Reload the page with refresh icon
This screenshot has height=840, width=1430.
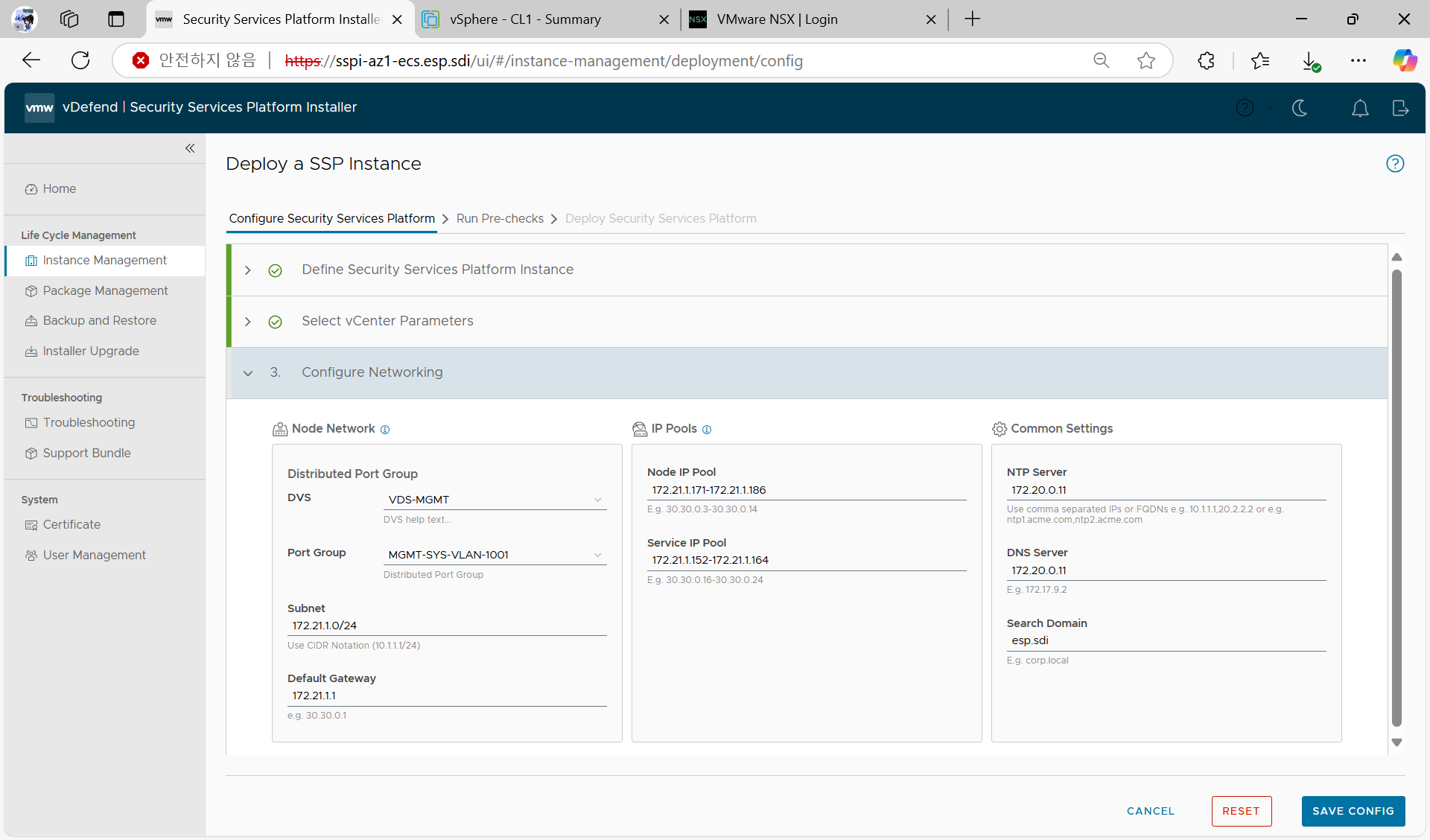pos(80,60)
